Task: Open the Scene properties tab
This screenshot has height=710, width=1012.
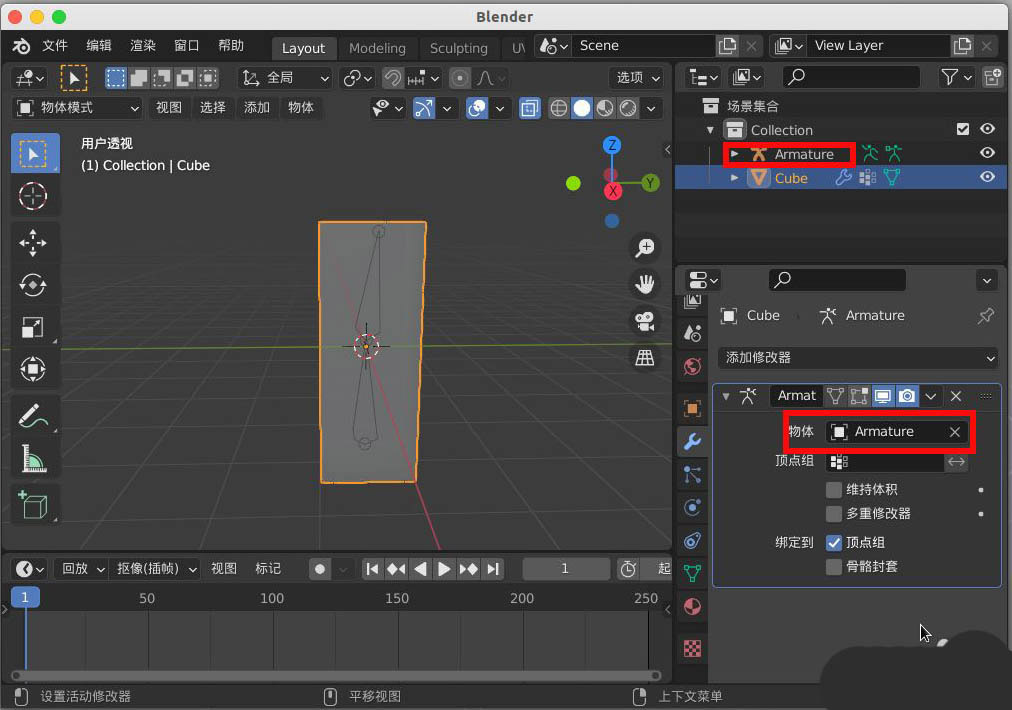Action: (x=692, y=333)
